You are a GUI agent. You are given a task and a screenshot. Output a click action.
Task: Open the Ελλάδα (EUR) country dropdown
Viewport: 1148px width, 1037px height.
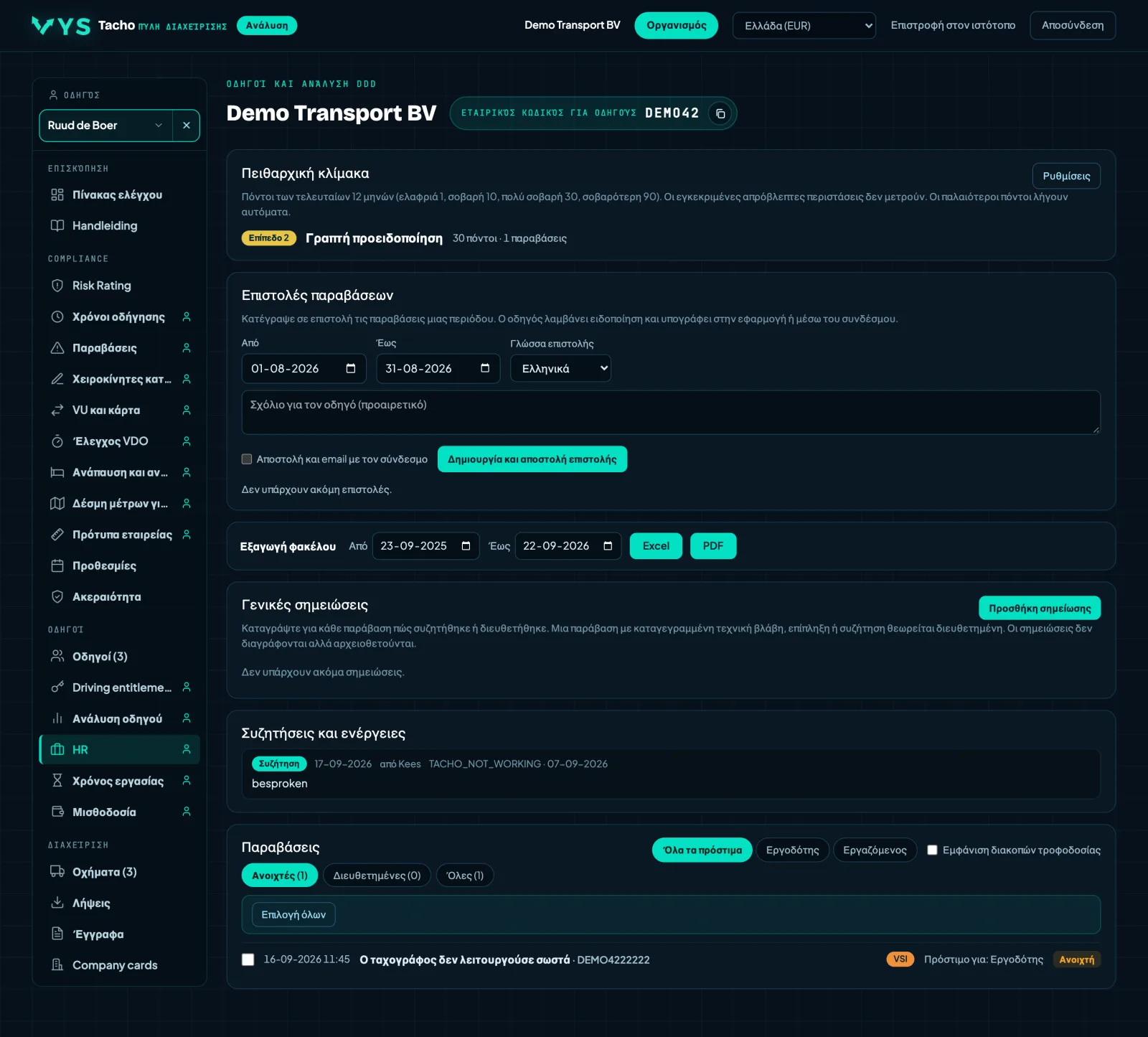tap(804, 26)
